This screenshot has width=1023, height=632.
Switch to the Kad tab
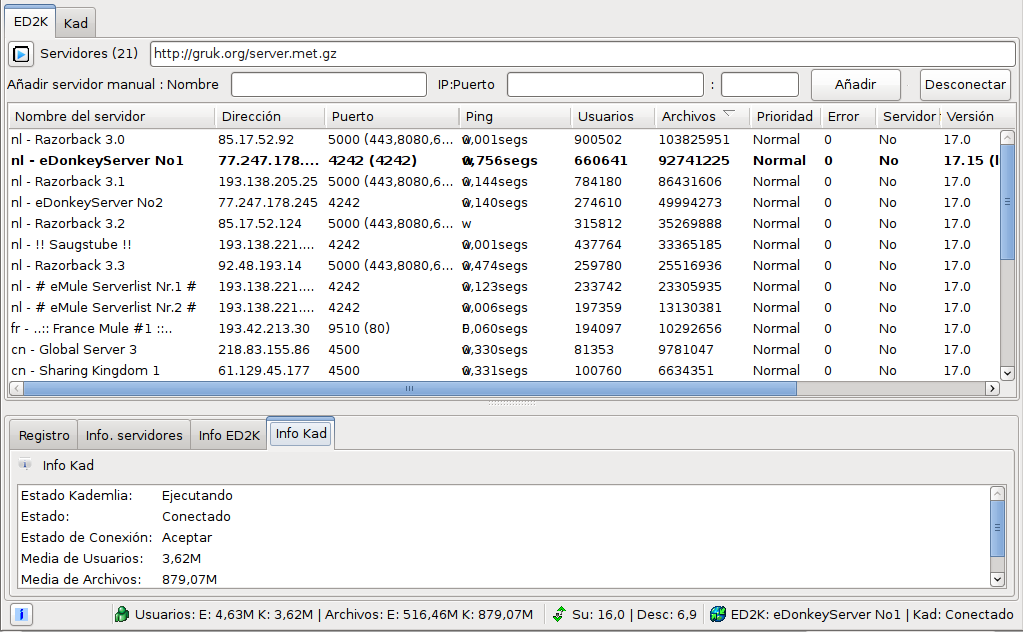75,21
